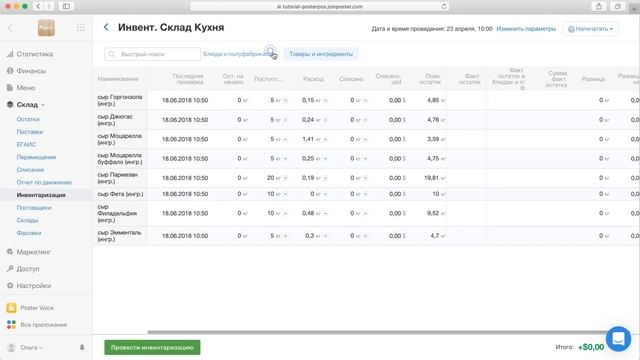Screen dimensions: 640x360
Task: Click the Доступ key icon
Action: click(10, 269)
